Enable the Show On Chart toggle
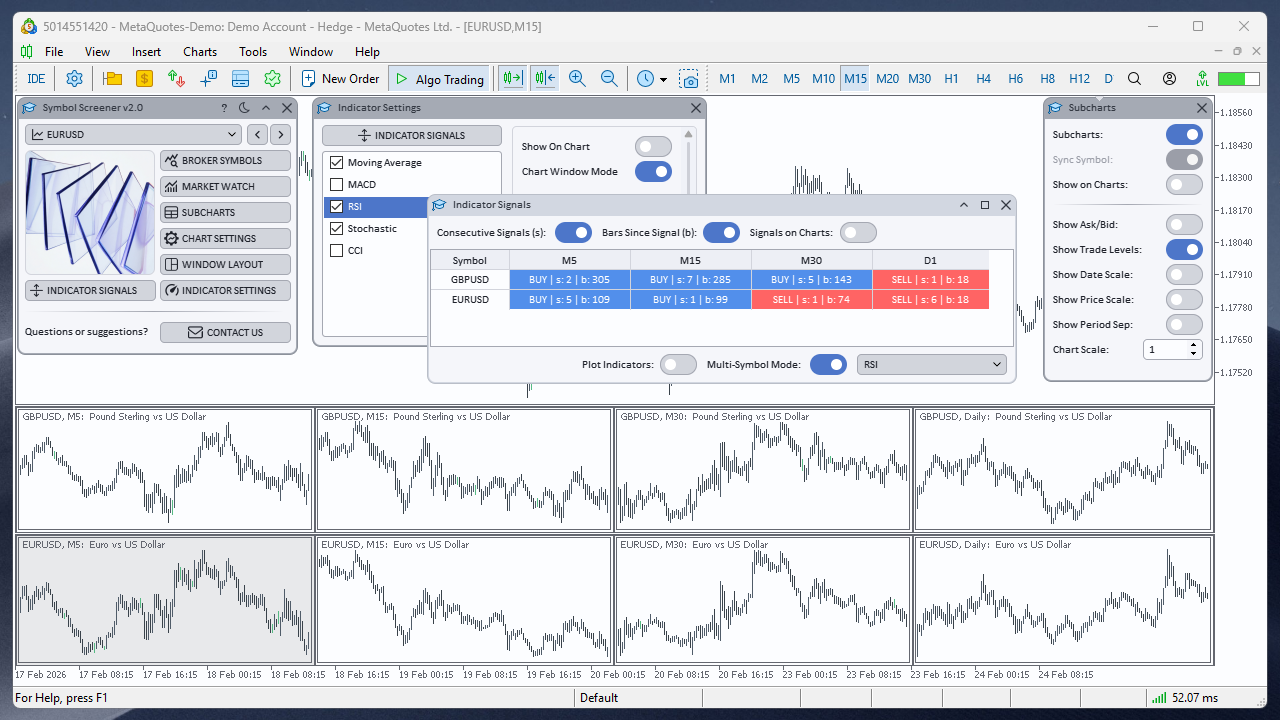Viewport: 1280px width, 720px height. [653, 147]
